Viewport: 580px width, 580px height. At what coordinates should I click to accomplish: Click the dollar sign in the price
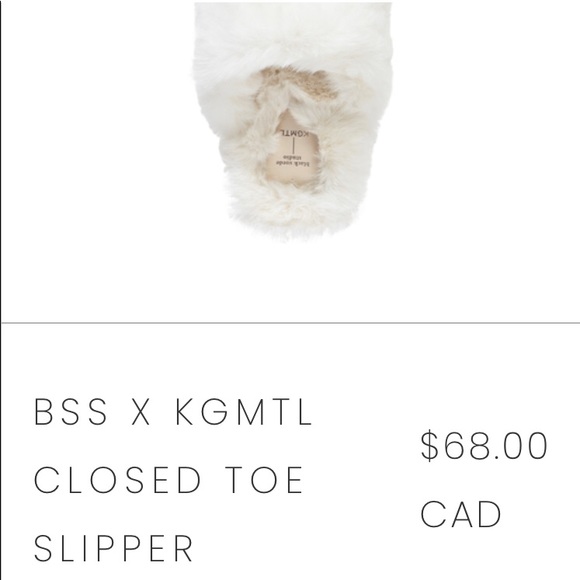(x=429, y=446)
